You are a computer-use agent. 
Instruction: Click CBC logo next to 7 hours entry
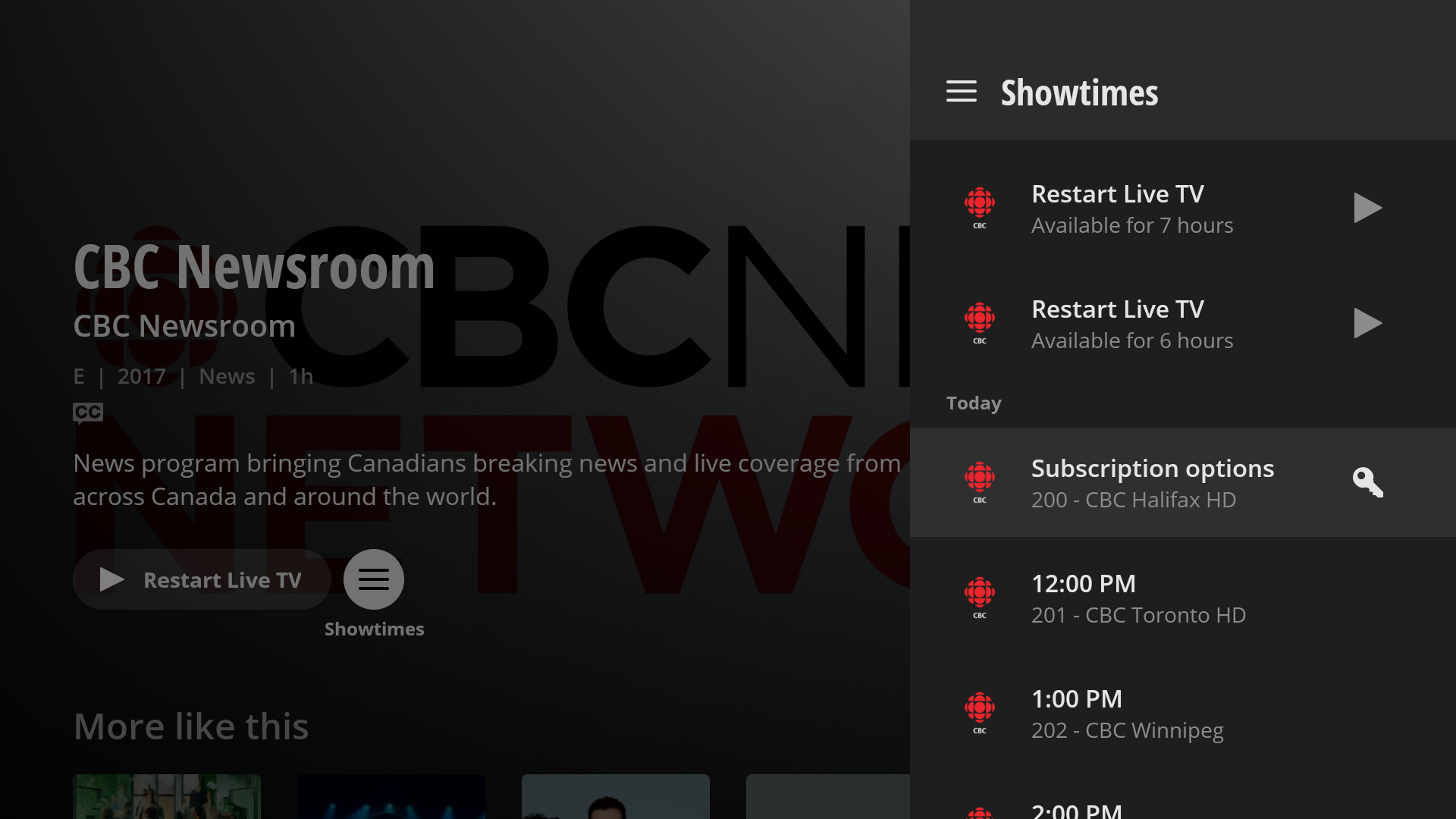click(979, 208)
